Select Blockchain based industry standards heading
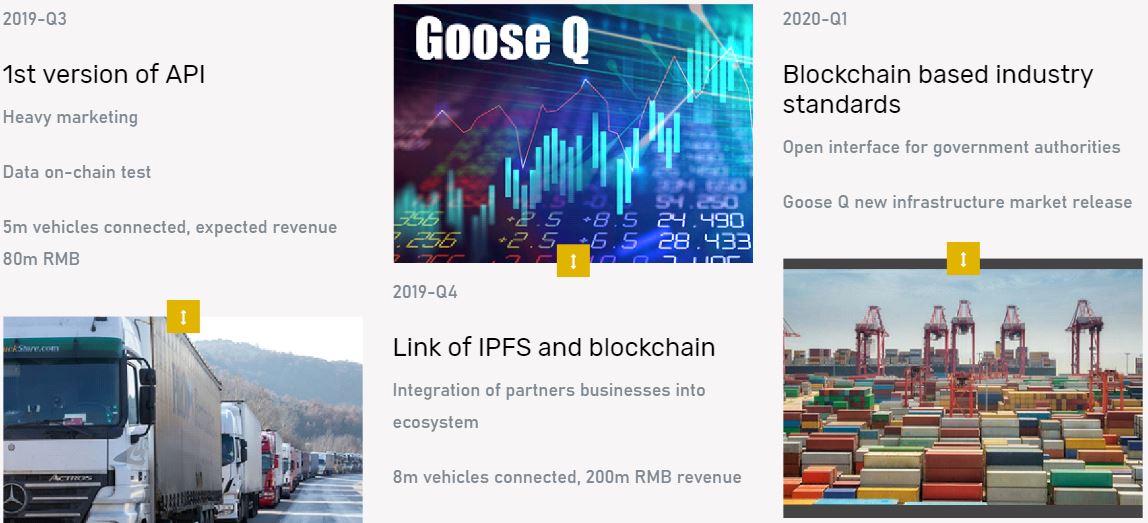This screenshot has width=1148, height=523. pos(938,89)
